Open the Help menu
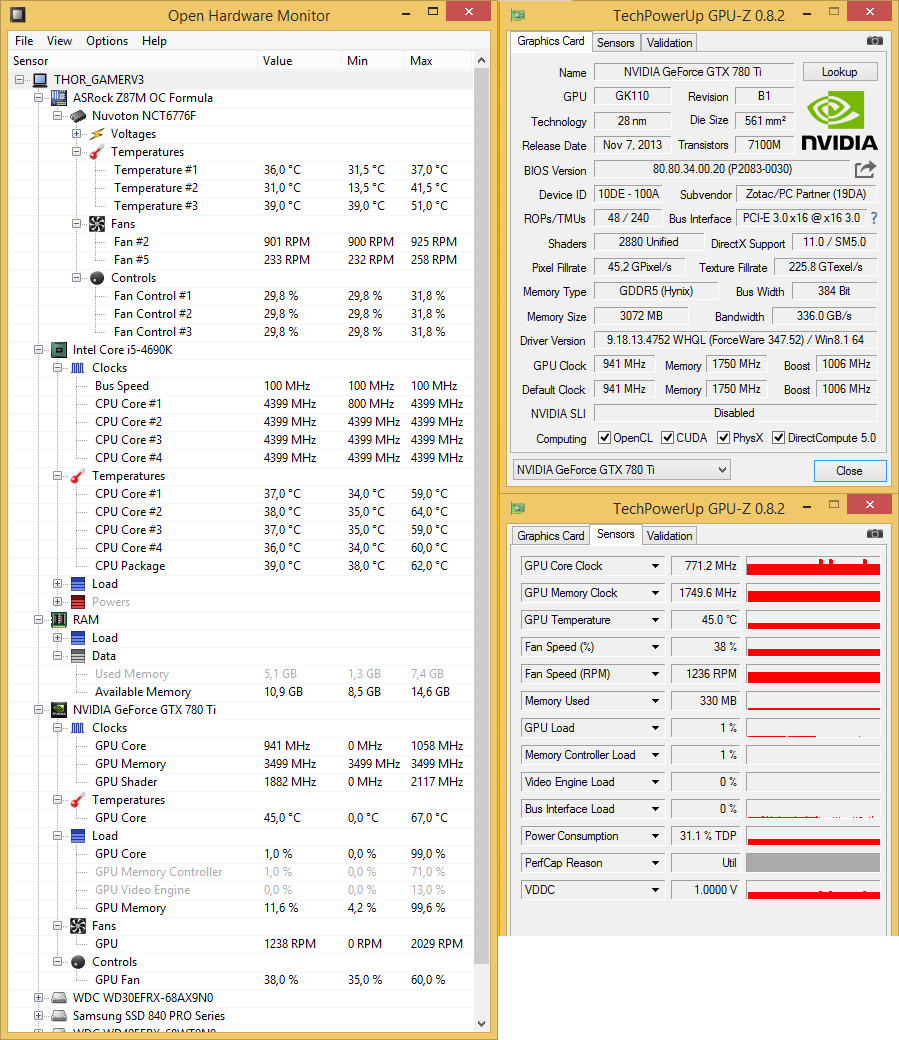 [154, 41]
